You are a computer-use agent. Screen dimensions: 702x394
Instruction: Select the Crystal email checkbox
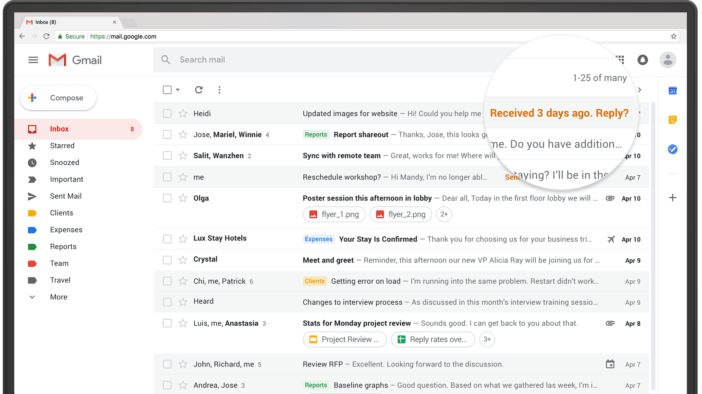click(167, 260)
